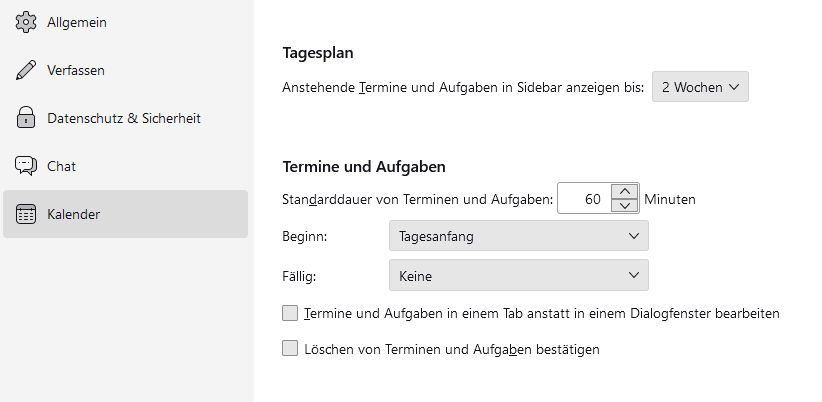Open the Datenschutz & Sicherheit category

click(x=124, y=118)
